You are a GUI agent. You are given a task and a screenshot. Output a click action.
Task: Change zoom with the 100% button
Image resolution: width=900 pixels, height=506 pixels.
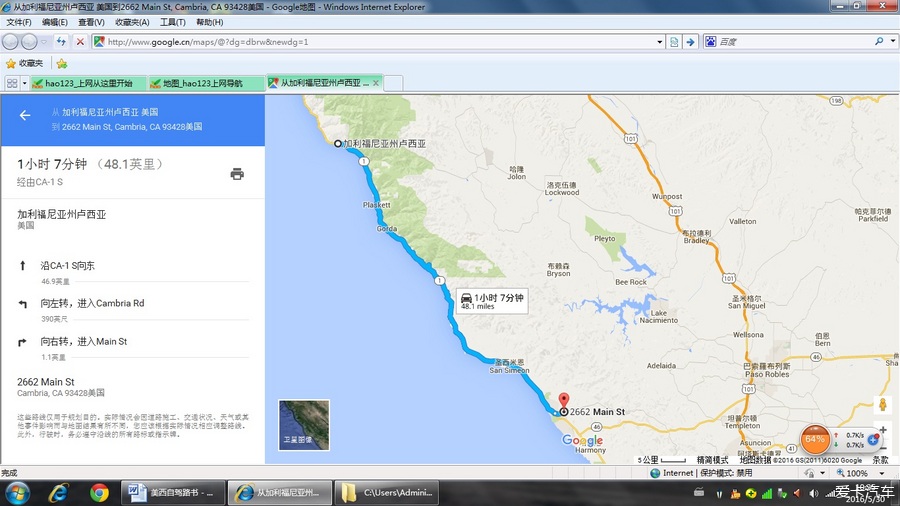tap(853, 473)
